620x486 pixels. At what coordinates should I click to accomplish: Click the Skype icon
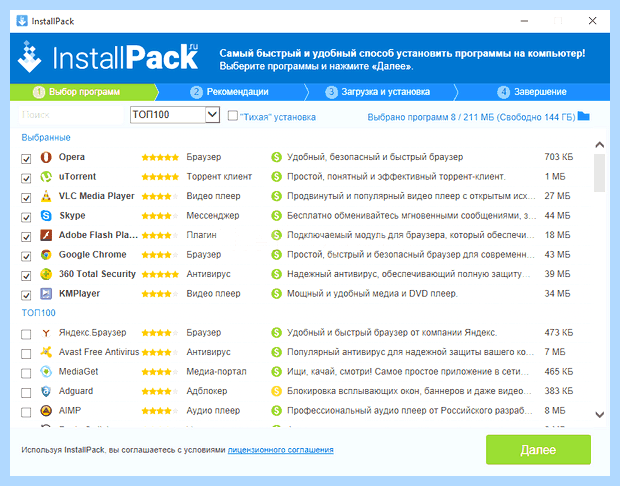[46, 216]
